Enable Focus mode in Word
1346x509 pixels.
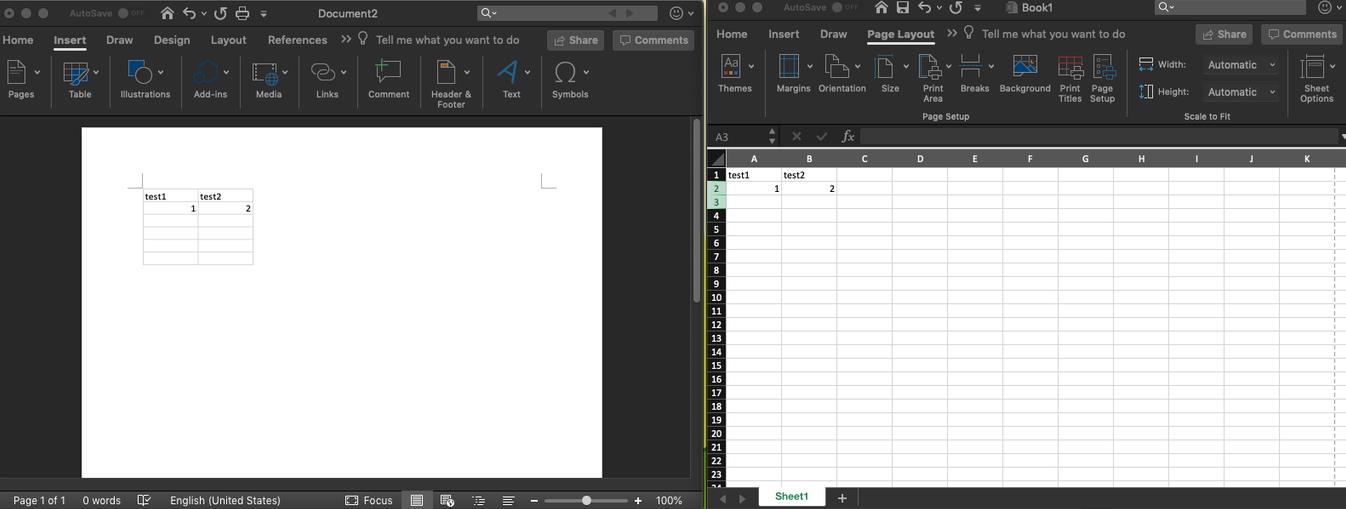(x=368, y=500)
